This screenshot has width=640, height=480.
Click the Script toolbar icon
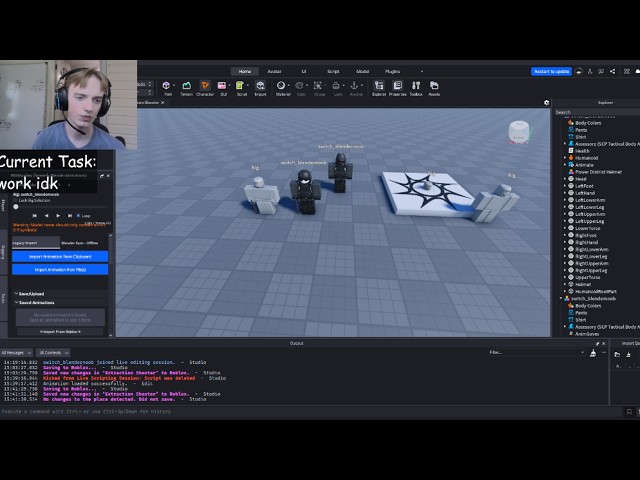pos(240,85)
